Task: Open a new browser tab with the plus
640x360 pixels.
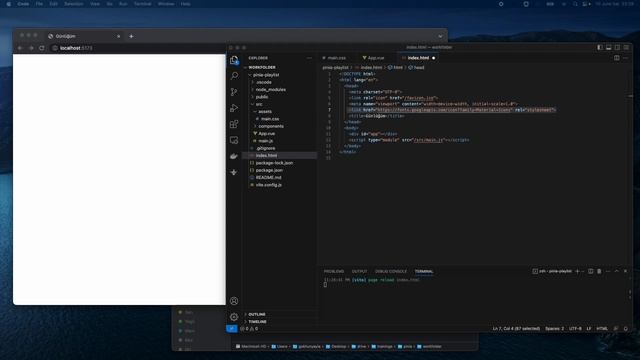Action: click(x=131, y=36)
